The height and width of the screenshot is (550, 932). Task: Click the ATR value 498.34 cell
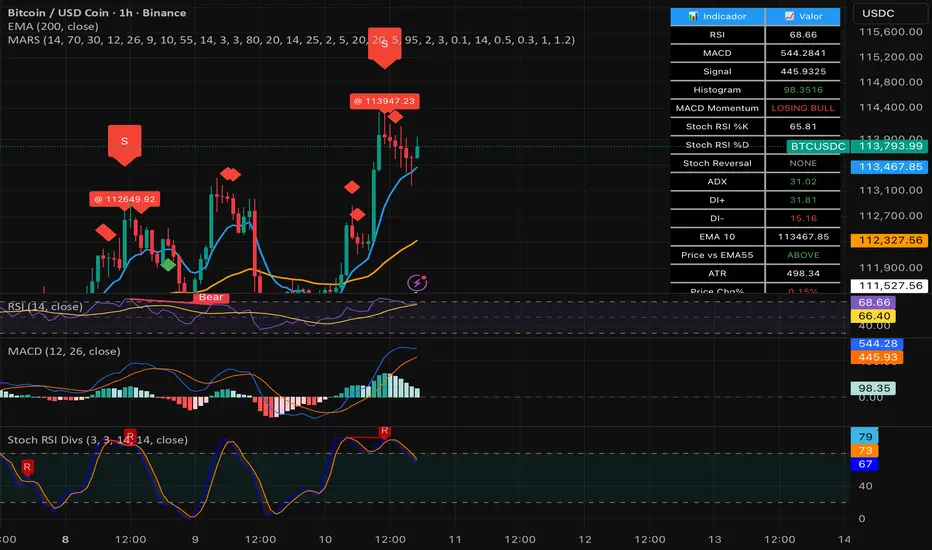pos(803,274)
